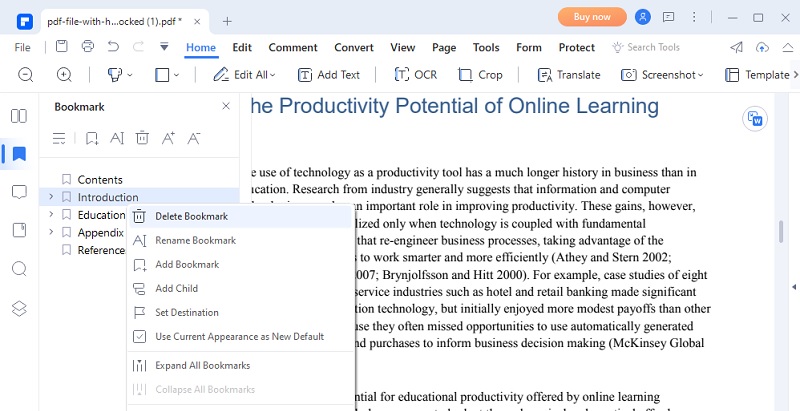Open the Protect tab
Viewport: 800px width, 411px height.
click(x=577, y=47)
